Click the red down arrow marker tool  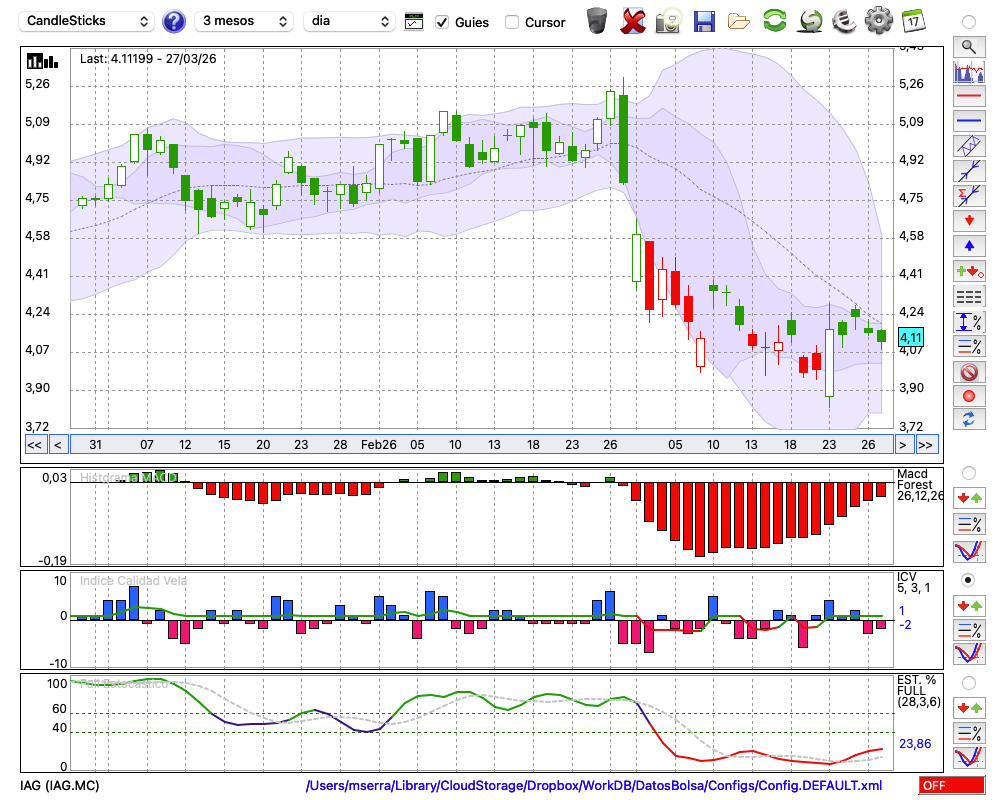[968, 220]
